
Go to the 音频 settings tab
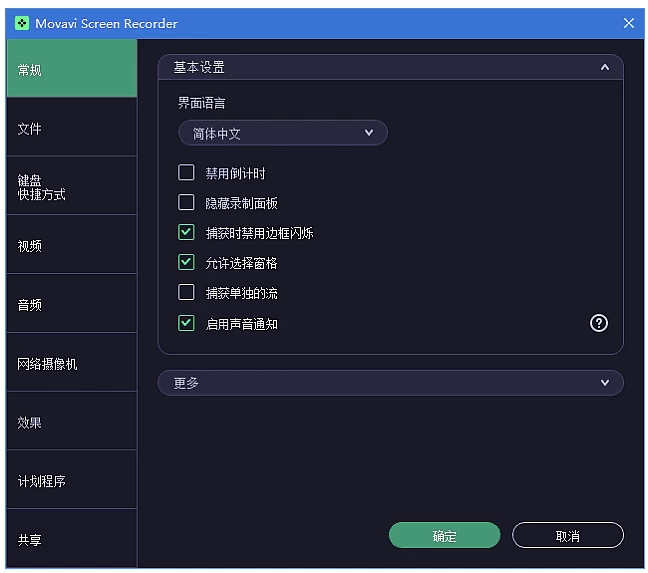coord(71,305)
